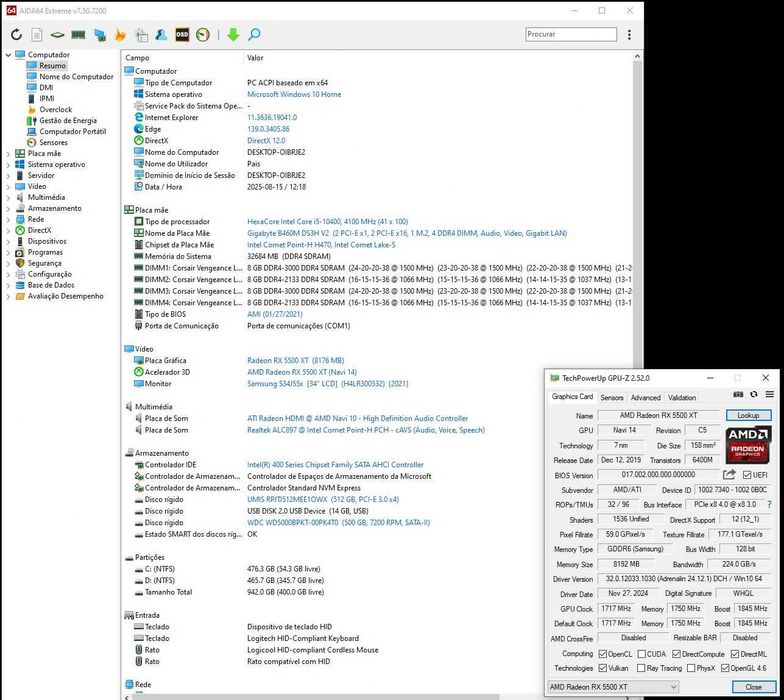Screen dimensions: 784x700
Task: Open the OSD panel toolbar icon
Action: (182, 34)
